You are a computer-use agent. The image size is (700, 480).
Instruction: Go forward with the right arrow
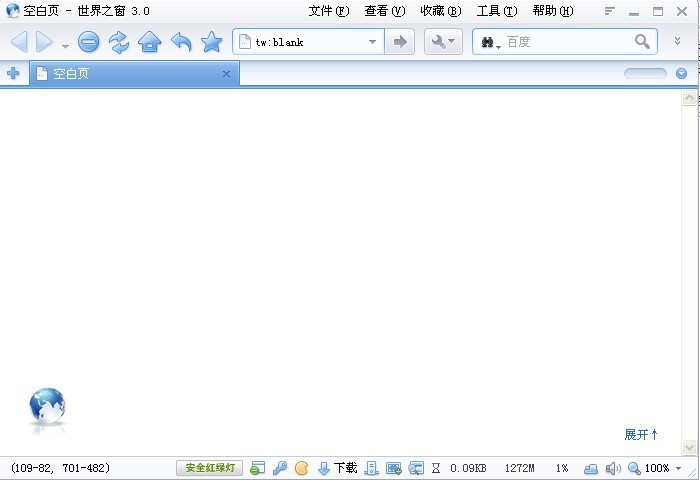44,42
